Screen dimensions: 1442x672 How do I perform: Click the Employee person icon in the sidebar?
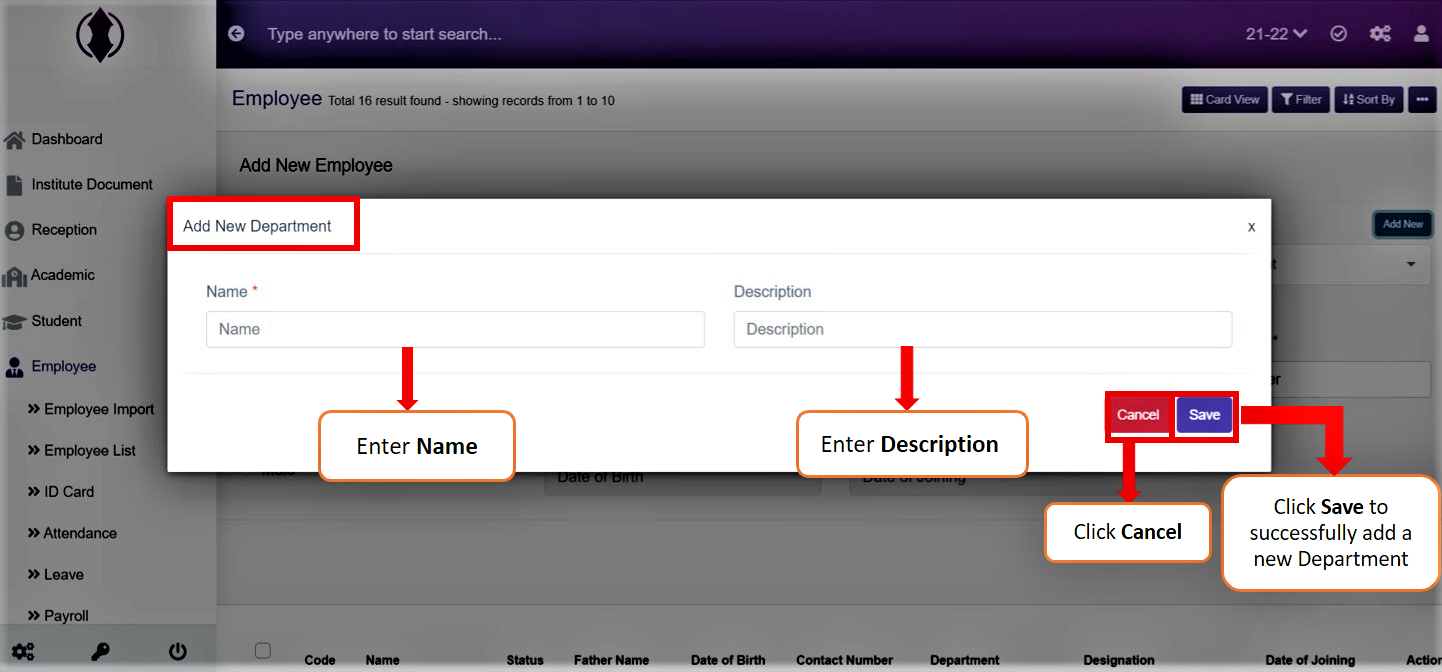click(14, 367)
